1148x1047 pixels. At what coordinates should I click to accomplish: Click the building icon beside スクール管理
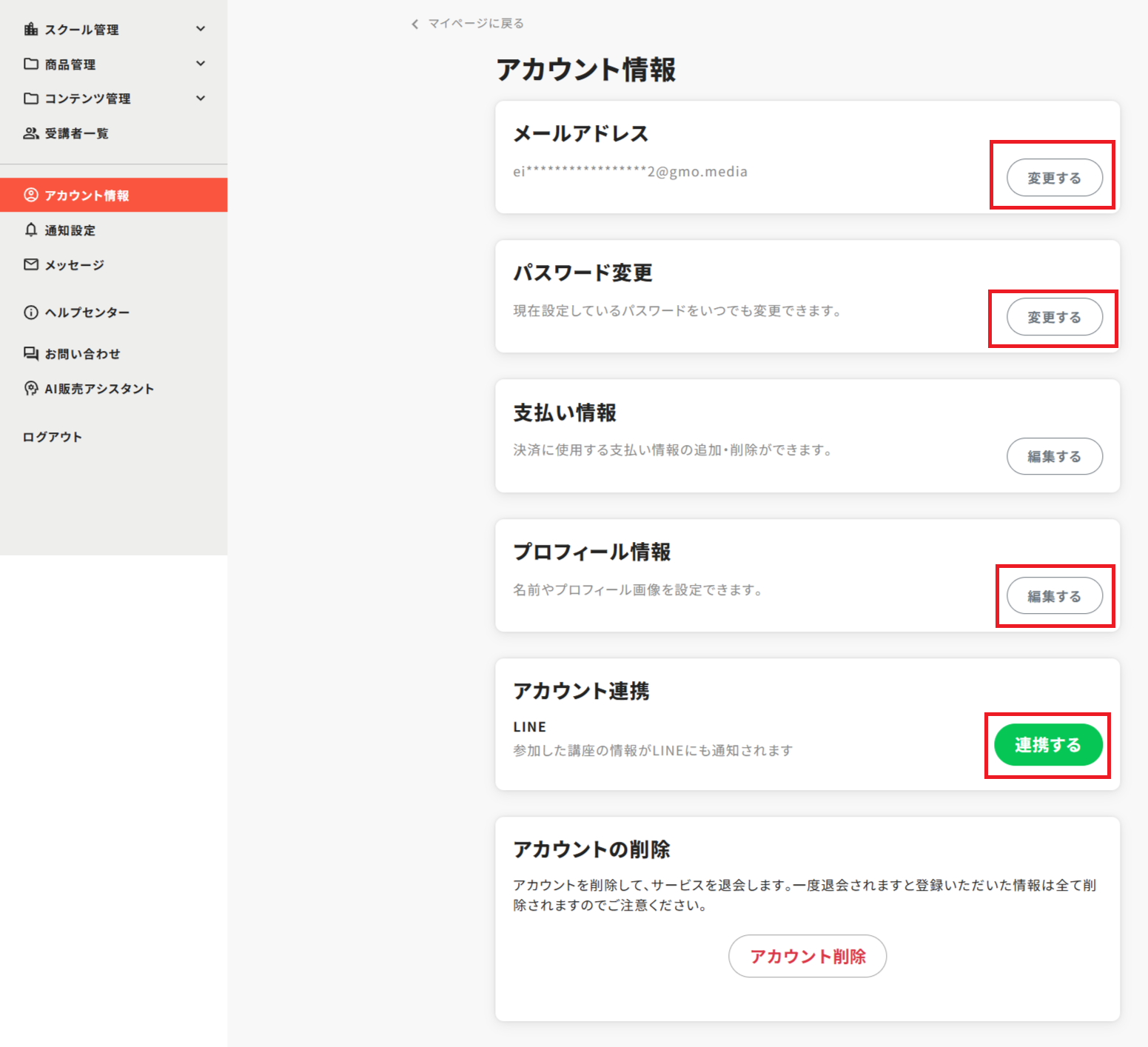30,30
